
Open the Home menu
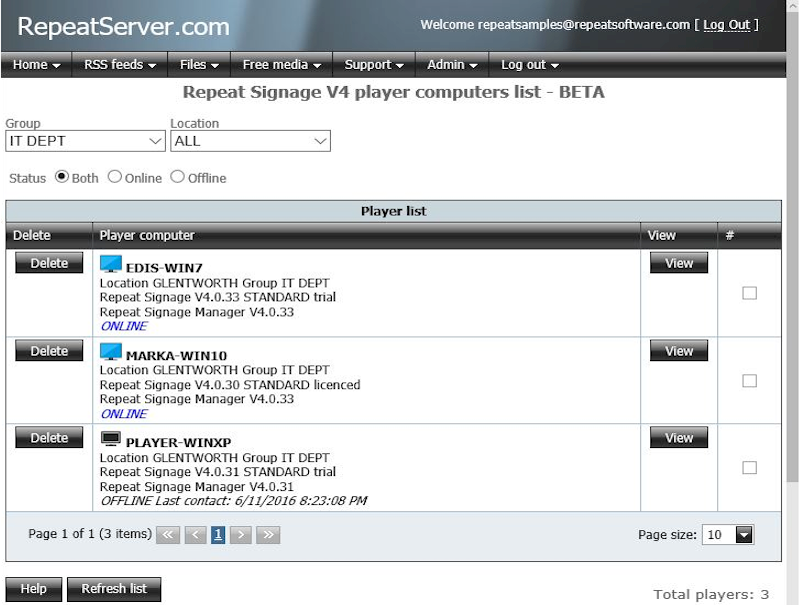coord(36,65)
